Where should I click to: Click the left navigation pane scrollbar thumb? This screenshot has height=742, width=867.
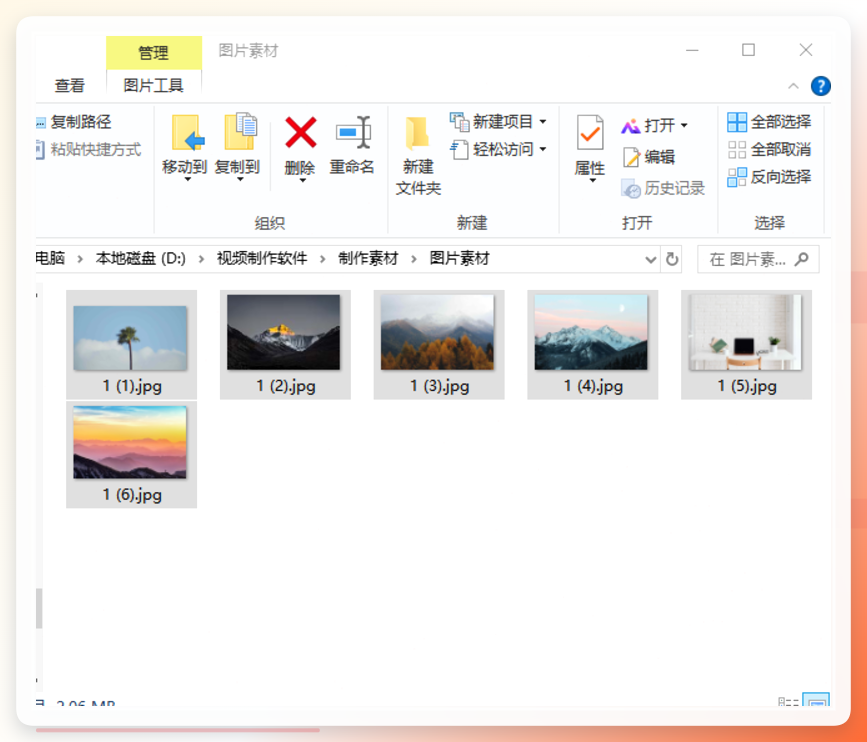point(39,608)
